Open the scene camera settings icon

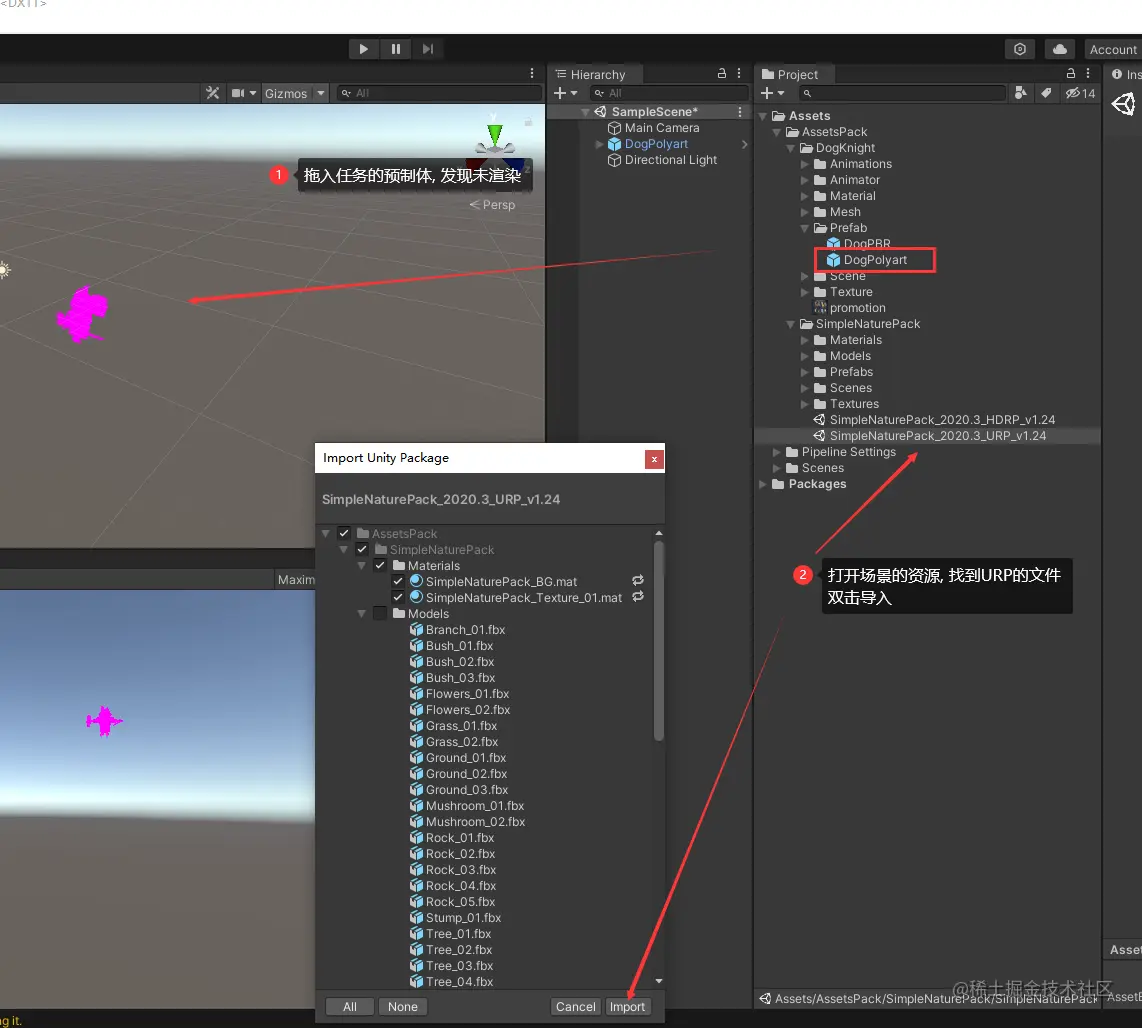(238, 93)
